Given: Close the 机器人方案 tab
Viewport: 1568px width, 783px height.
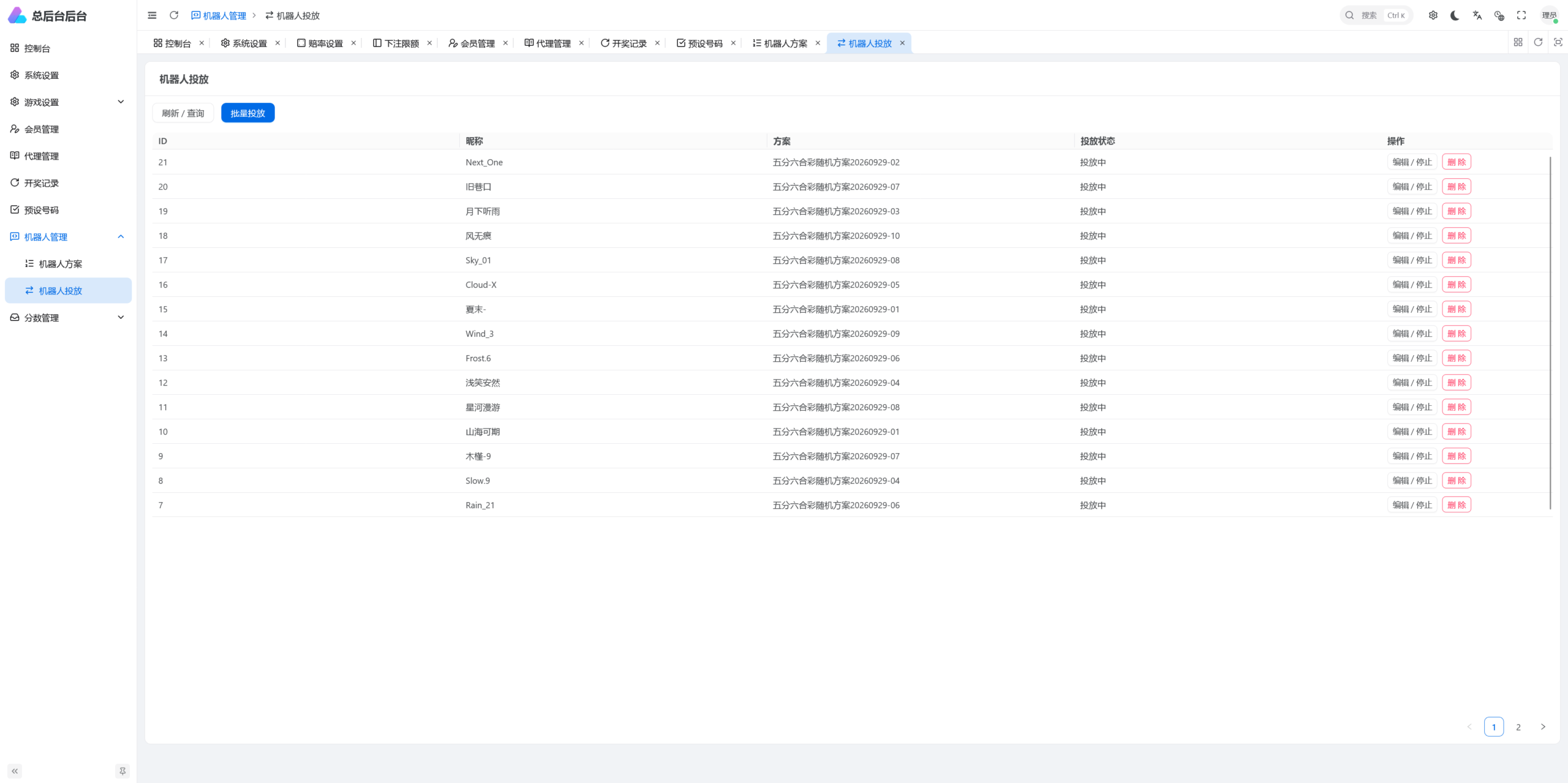Looking at the screenshot, I should pos(818,43).
